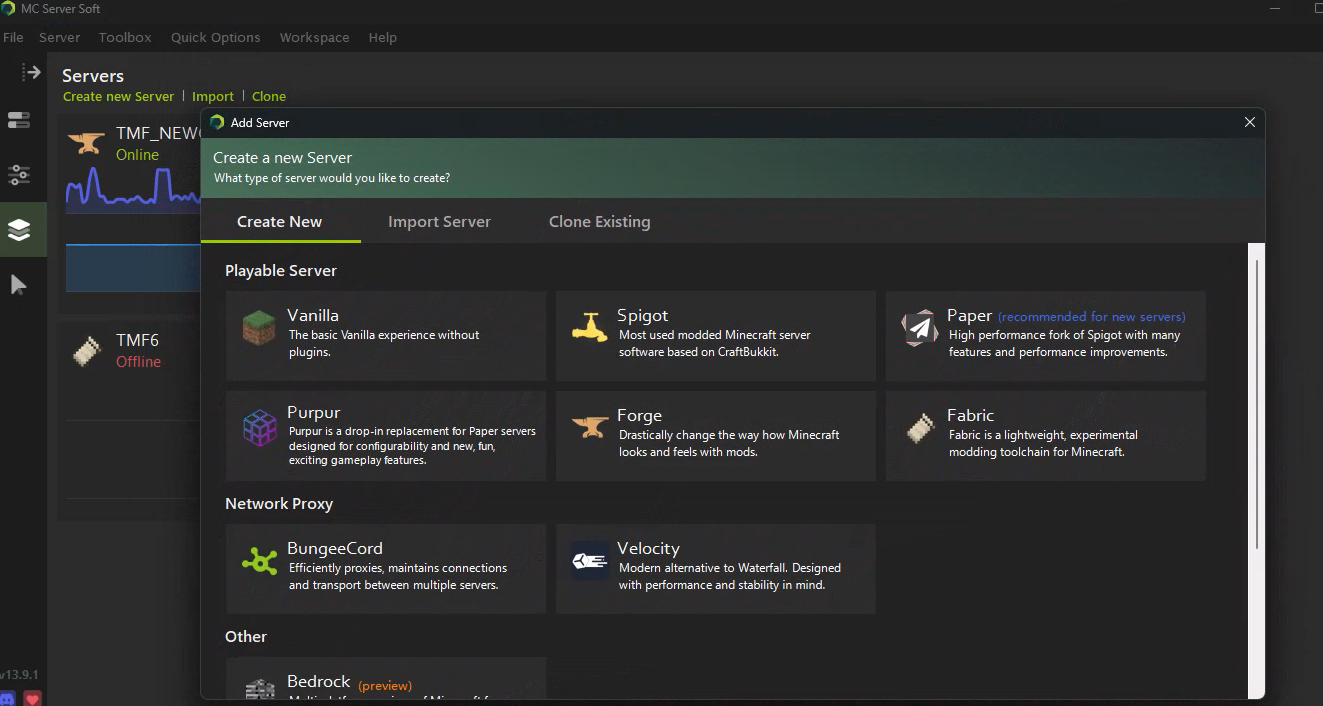Screen dimensions: 1323x706
Task: Choose the Purpur server type
Action: 386,435
